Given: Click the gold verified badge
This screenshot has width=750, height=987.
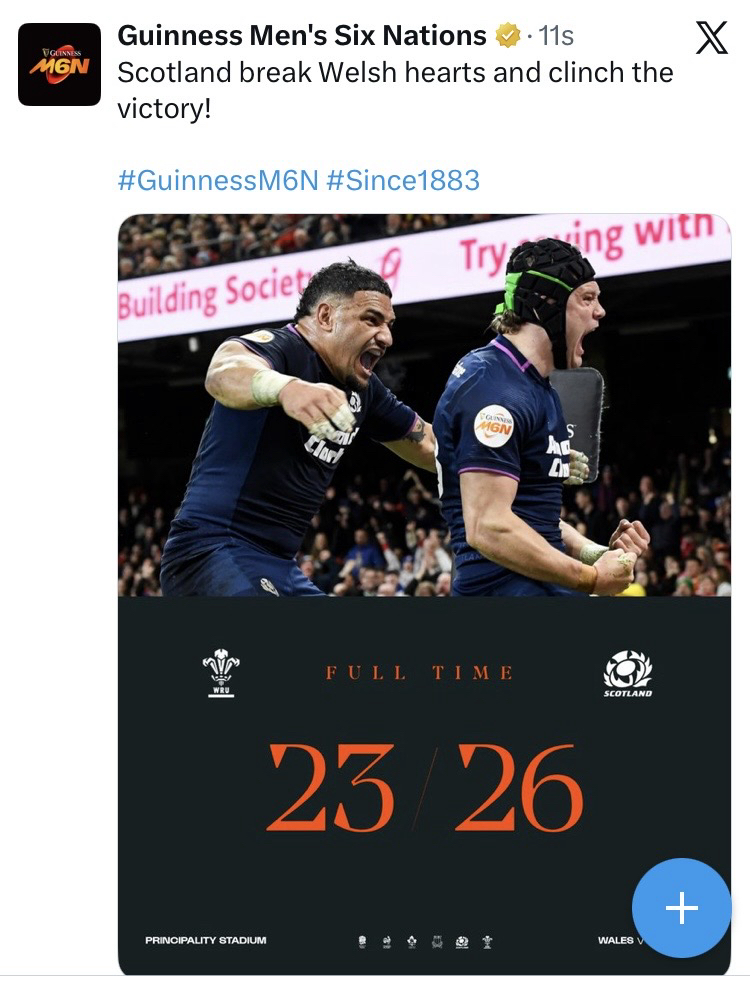Looking at the screenshot, I should 508,37.
